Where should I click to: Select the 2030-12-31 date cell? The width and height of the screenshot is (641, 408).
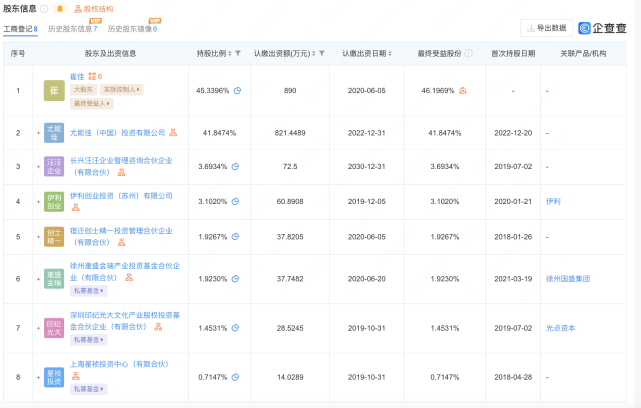click(x=367, y=166)
